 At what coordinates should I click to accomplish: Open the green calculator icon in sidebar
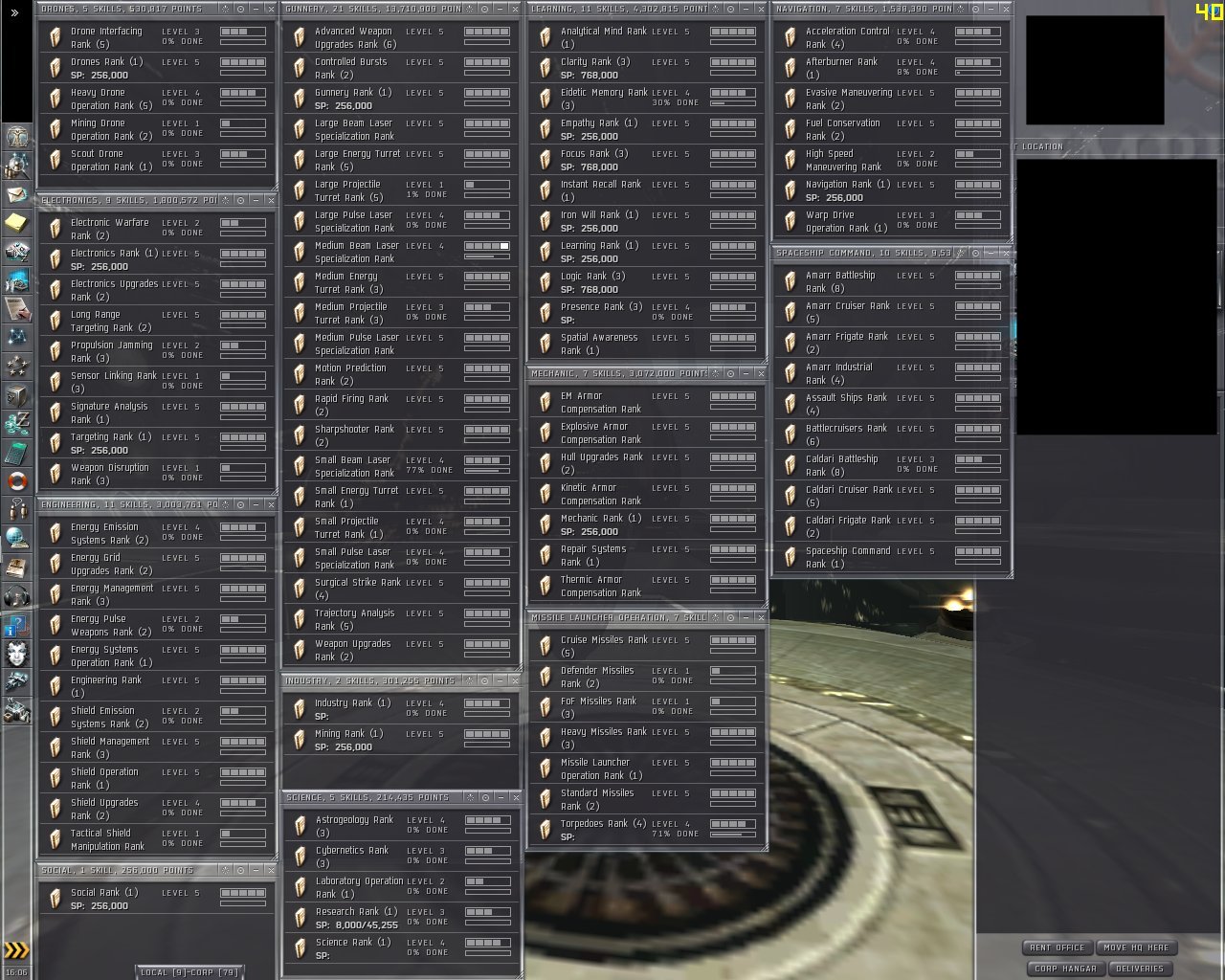coord(17,453)
